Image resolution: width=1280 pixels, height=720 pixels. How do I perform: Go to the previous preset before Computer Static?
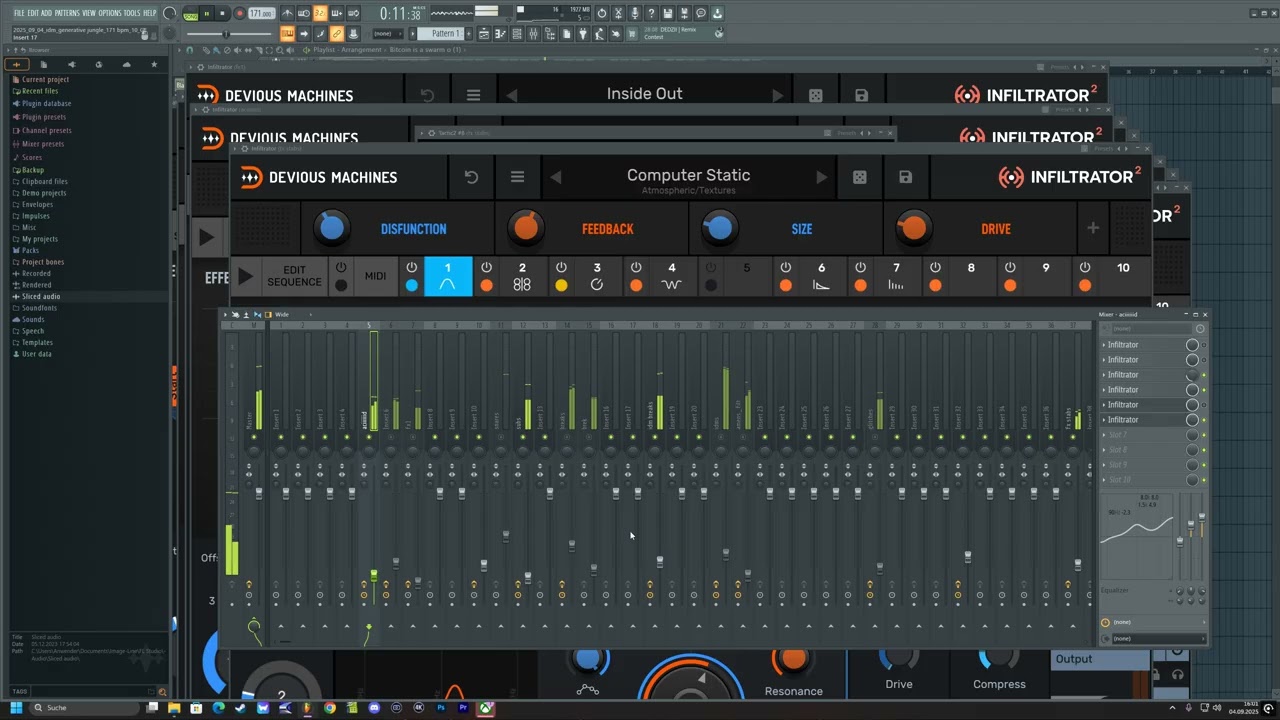tap(556, 177)
